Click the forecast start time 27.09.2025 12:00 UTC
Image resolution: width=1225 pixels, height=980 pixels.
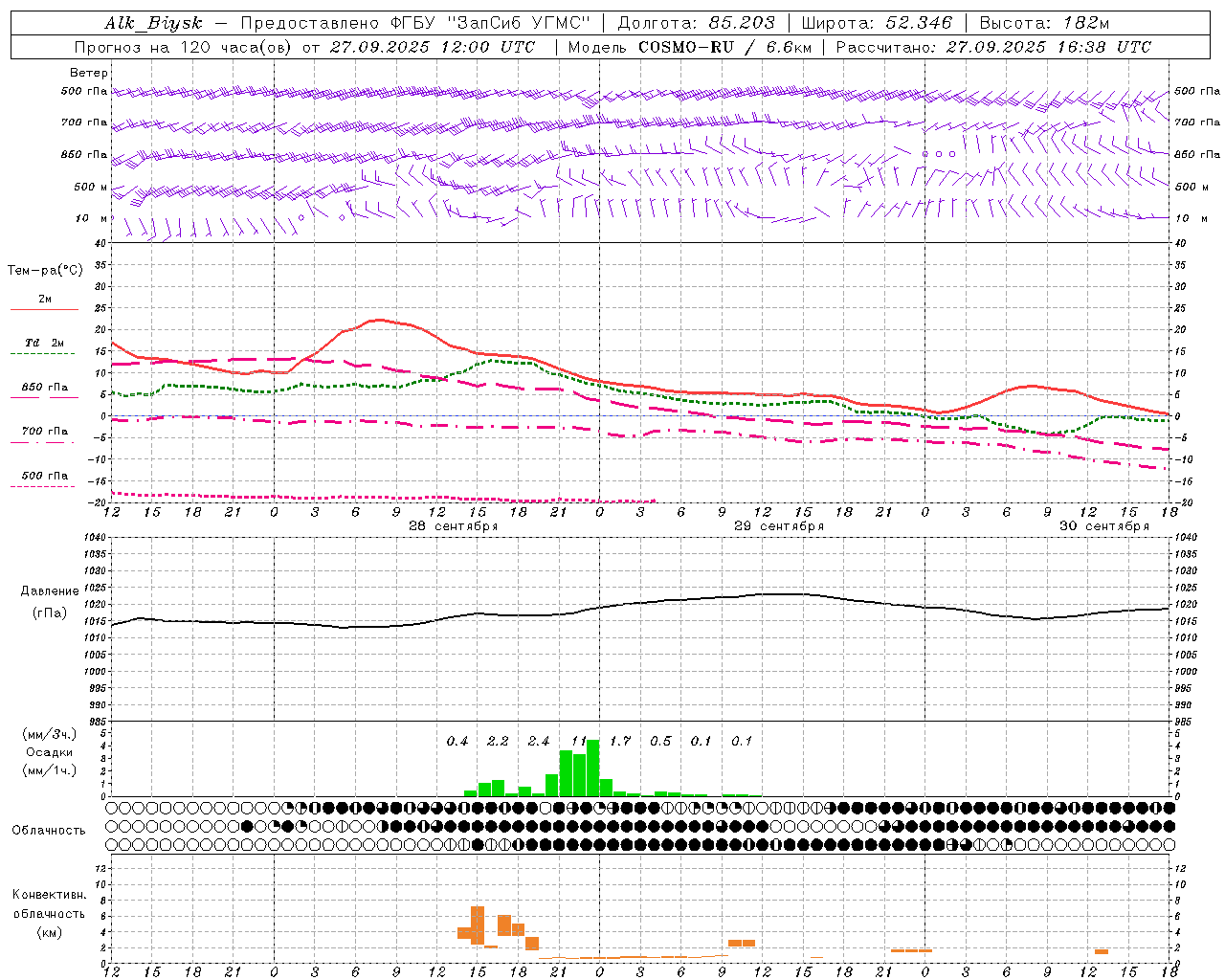point(433,47)
